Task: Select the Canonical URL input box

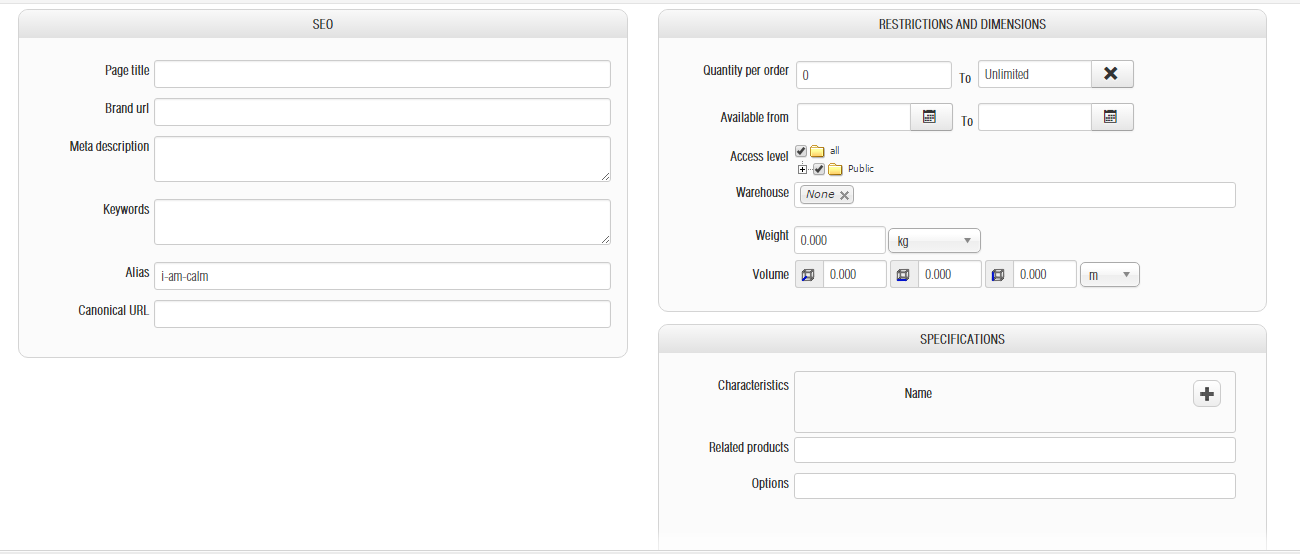Action: point(382,314)
